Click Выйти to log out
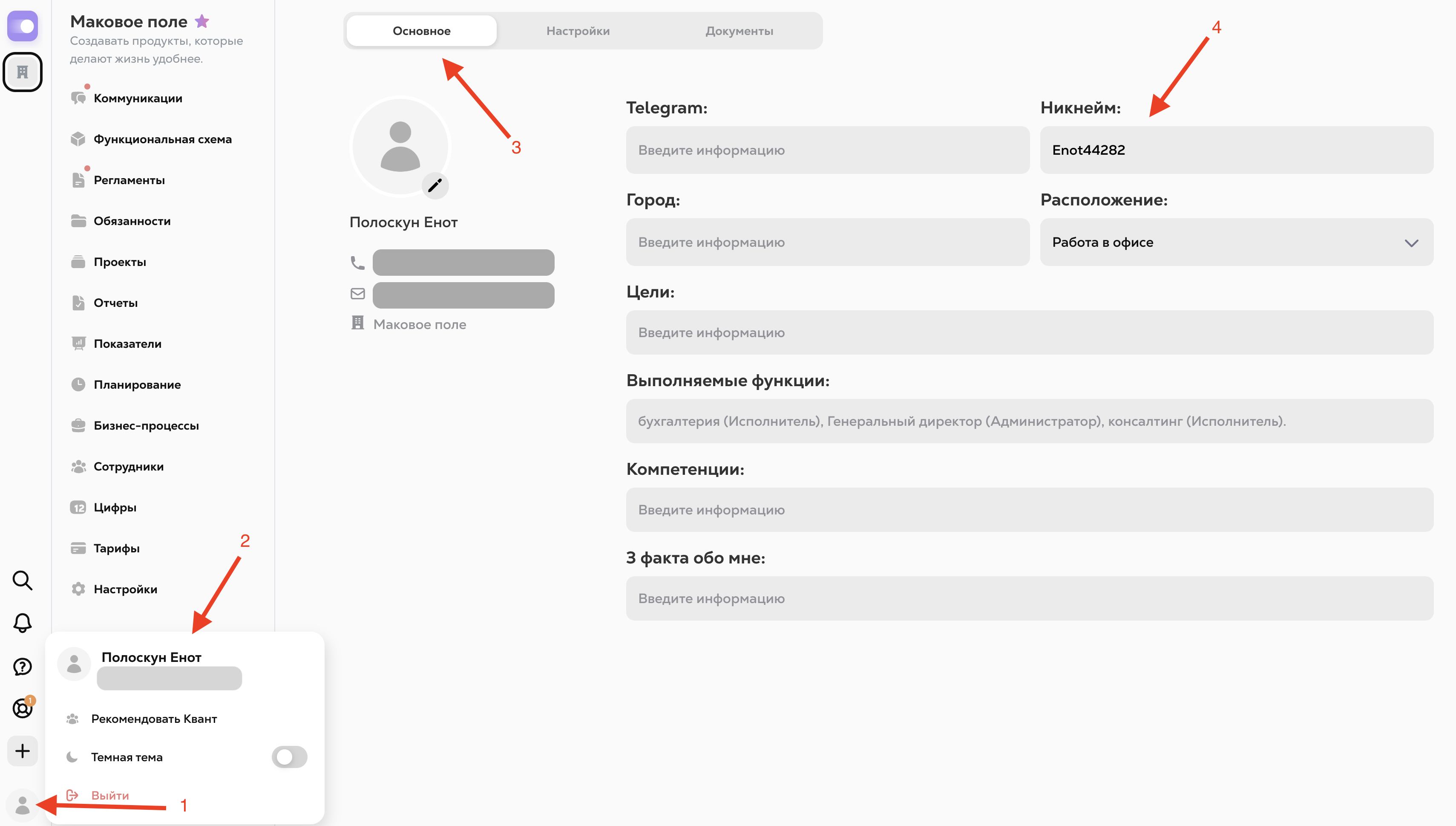 110,795
